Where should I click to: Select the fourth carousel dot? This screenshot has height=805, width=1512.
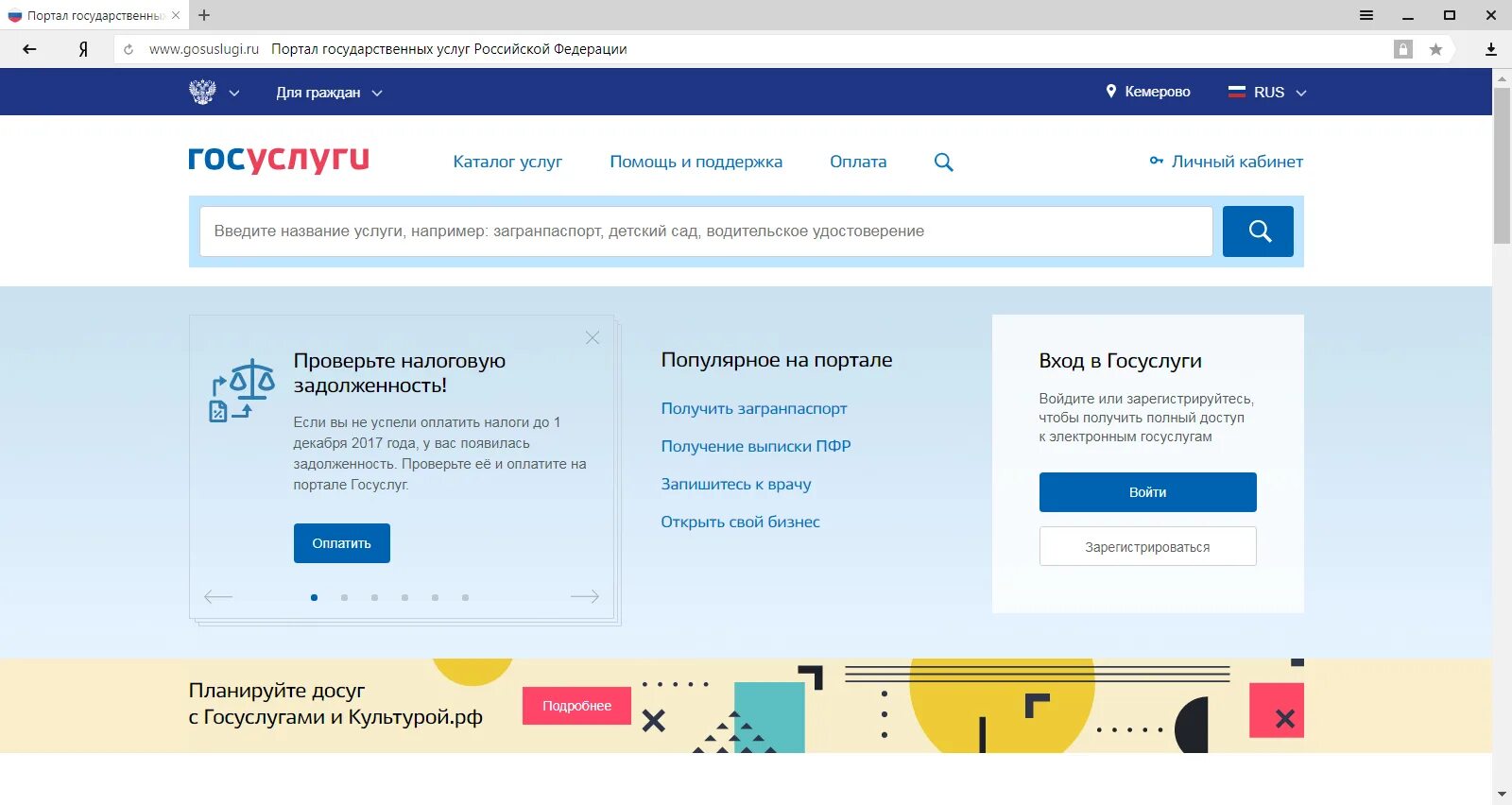click(x=404, y=597)
